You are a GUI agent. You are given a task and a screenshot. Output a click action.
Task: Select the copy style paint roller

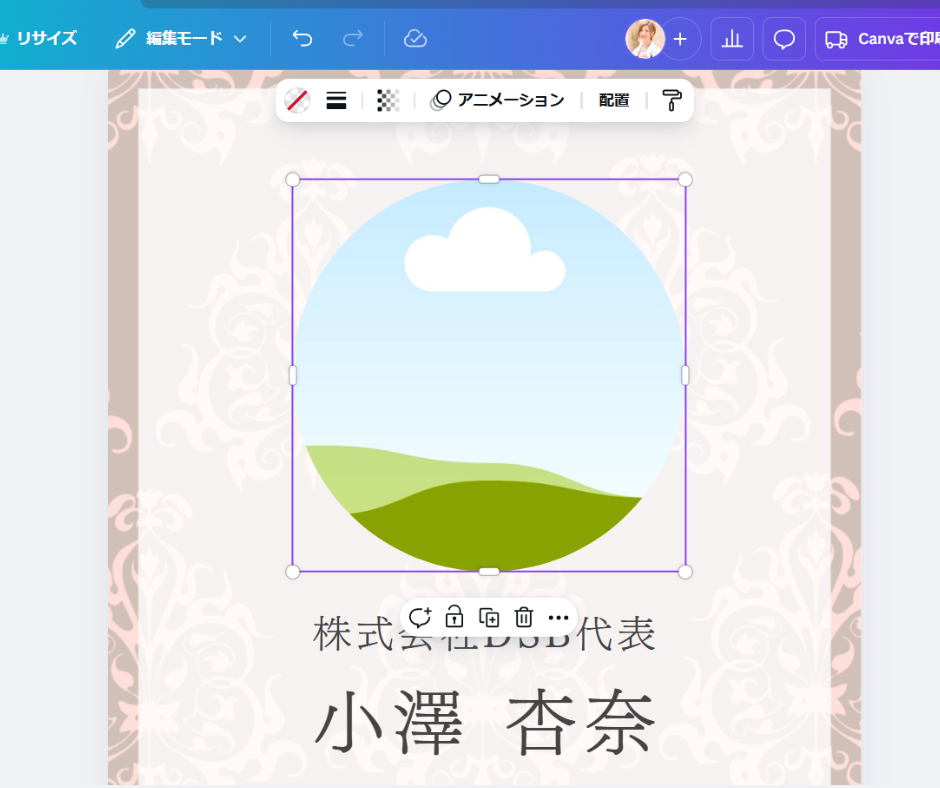pyautogui.click(x=672, y=100)
